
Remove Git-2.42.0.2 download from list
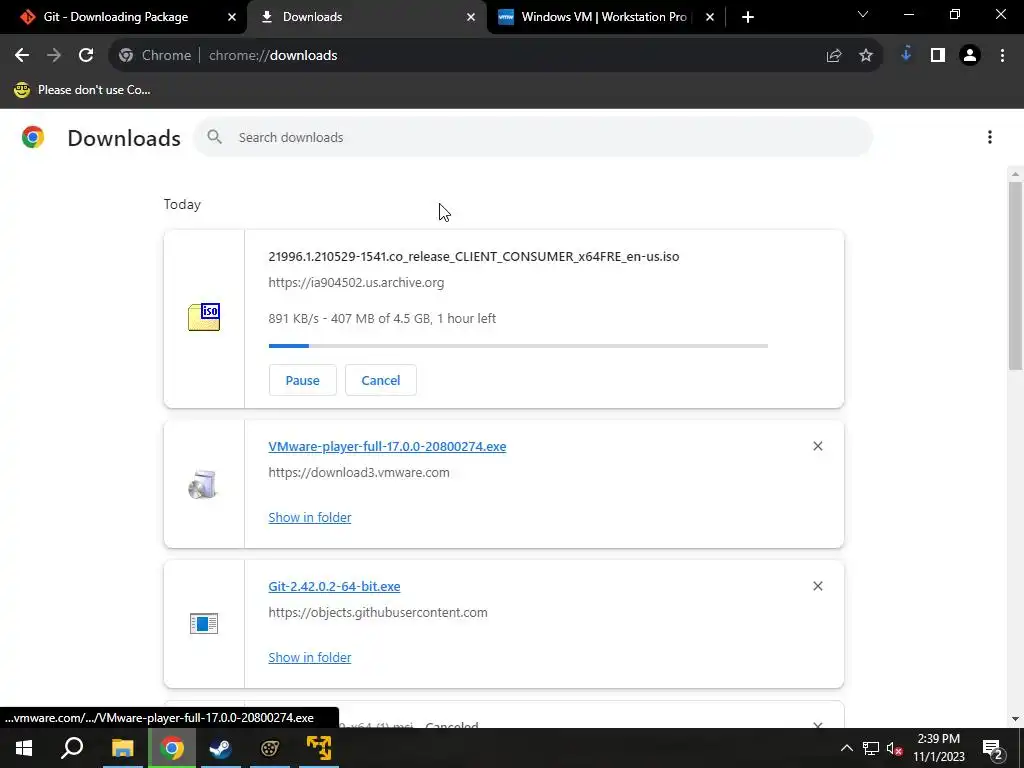point(818,586)
